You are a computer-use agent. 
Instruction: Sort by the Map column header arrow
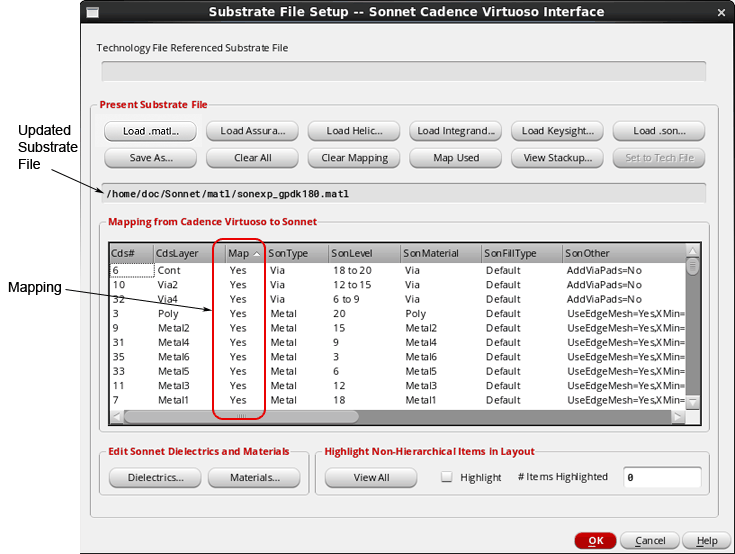click(x=256, y=254)
